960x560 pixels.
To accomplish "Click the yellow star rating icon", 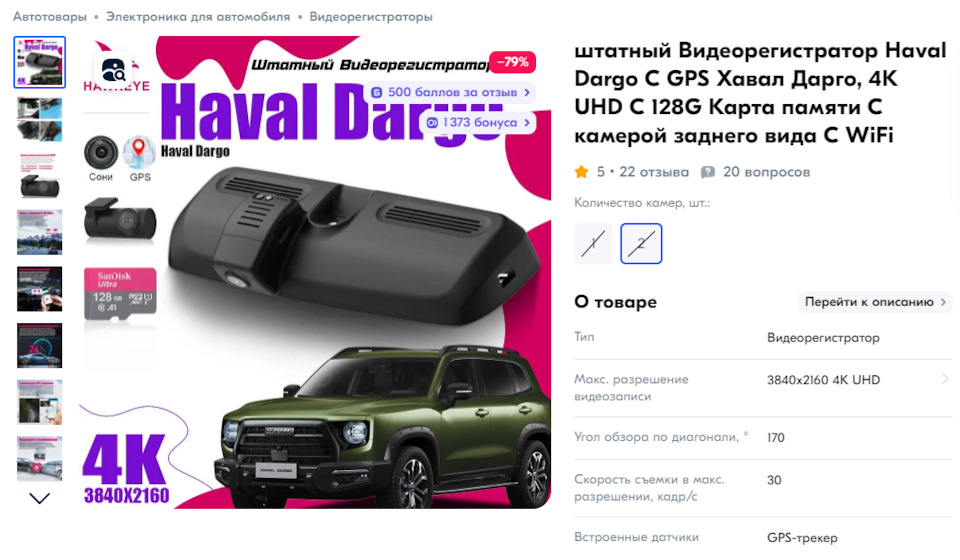I will (x=582, y=172).
